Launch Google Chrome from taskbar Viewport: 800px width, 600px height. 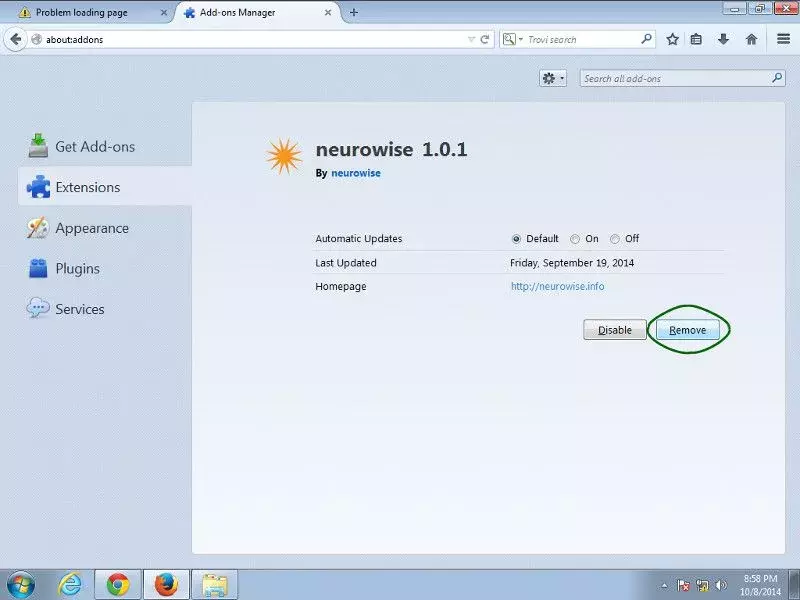(x=118, y=585)
